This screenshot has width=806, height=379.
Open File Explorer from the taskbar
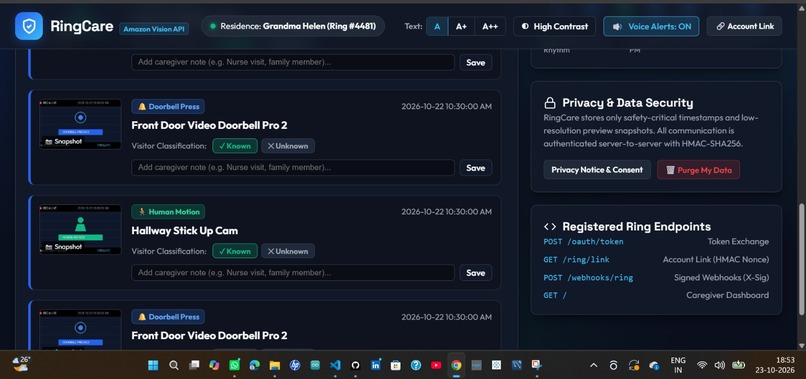[x=274, y=365]
